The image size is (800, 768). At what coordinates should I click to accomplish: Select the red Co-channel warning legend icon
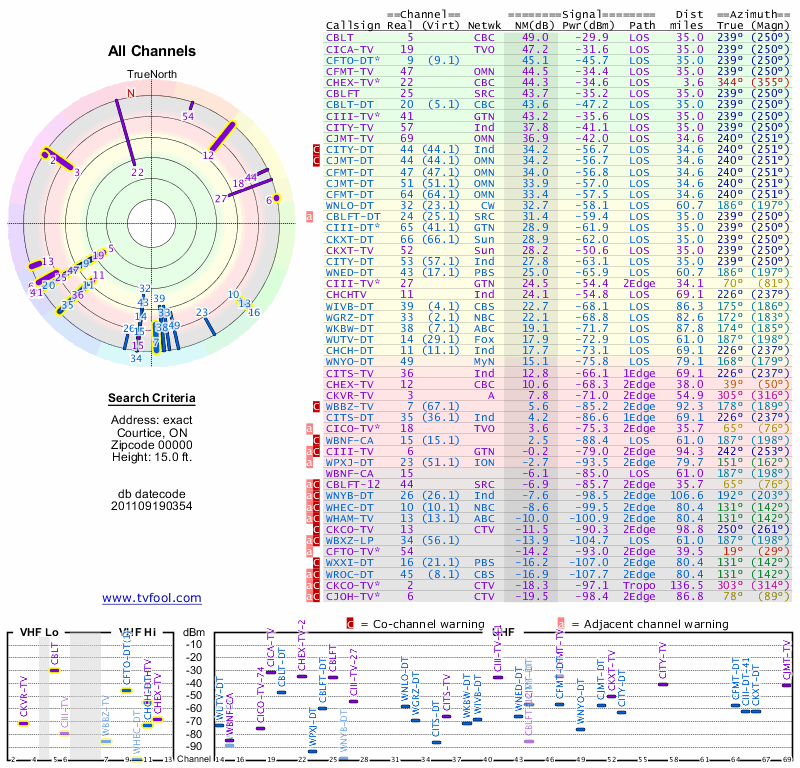click(x=350, y=624)
